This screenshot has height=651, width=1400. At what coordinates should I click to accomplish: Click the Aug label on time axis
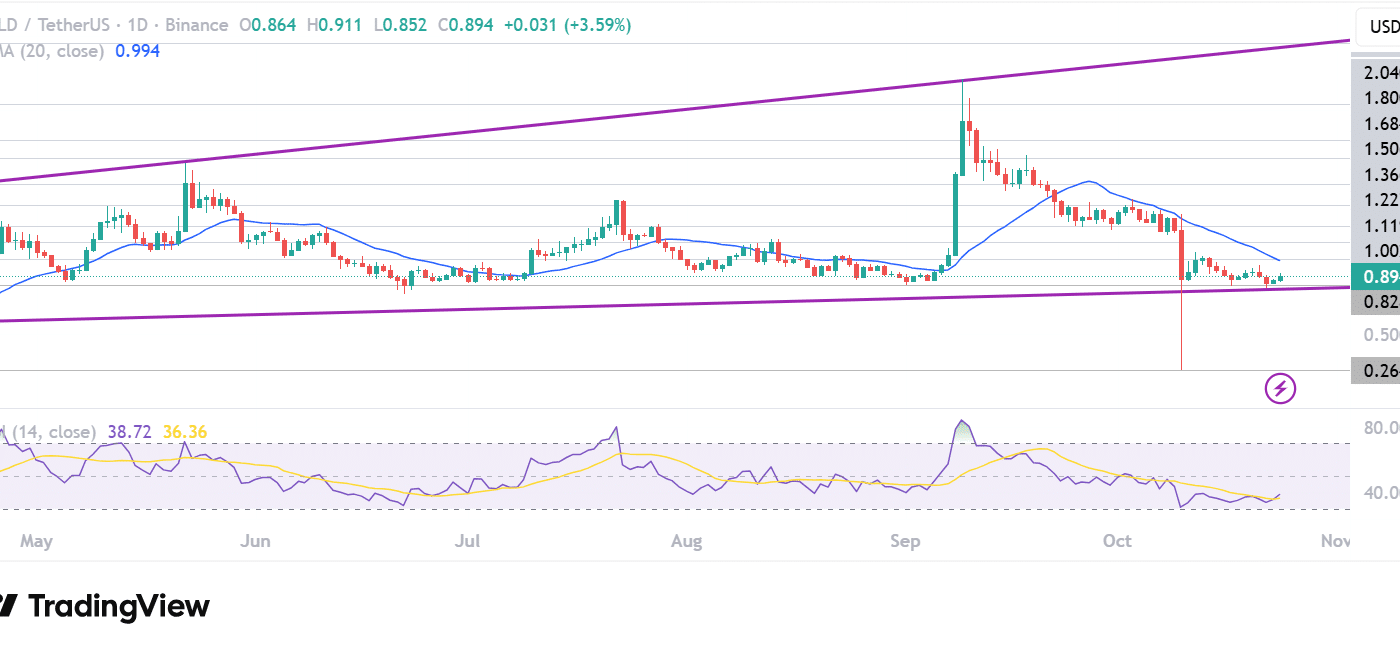pos(686,541)
